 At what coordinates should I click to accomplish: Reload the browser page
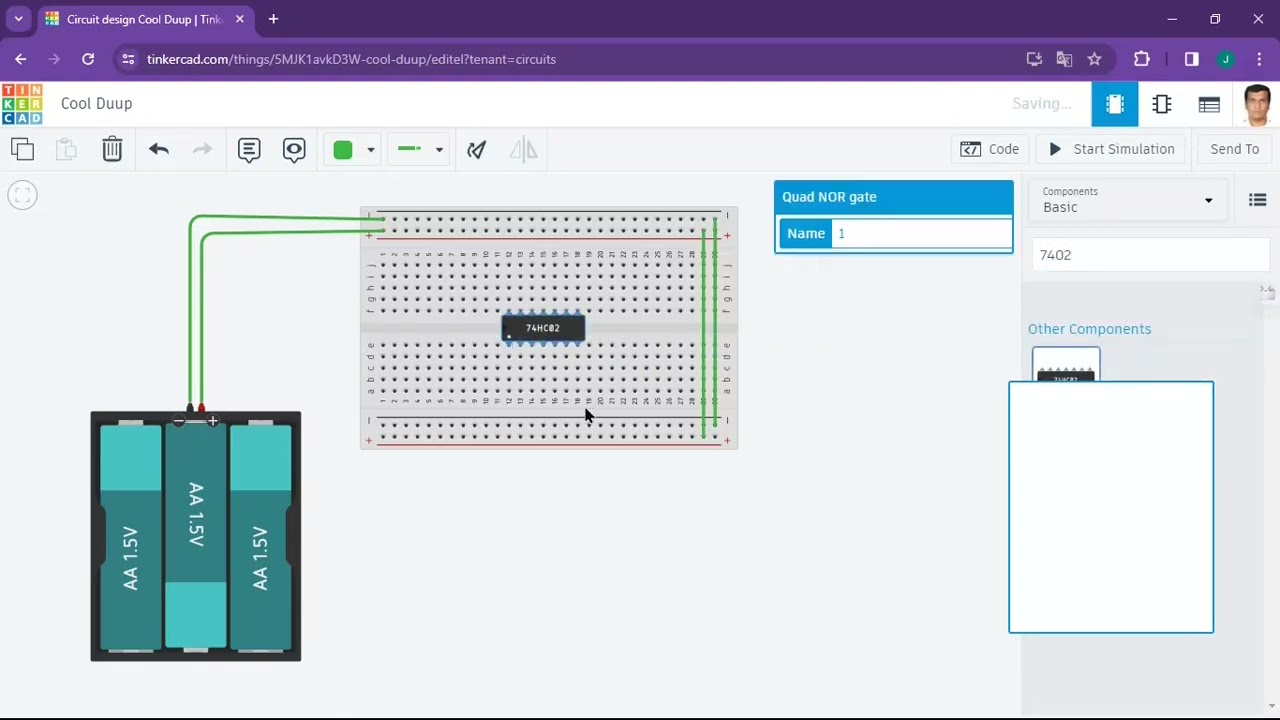pos(88,59)
